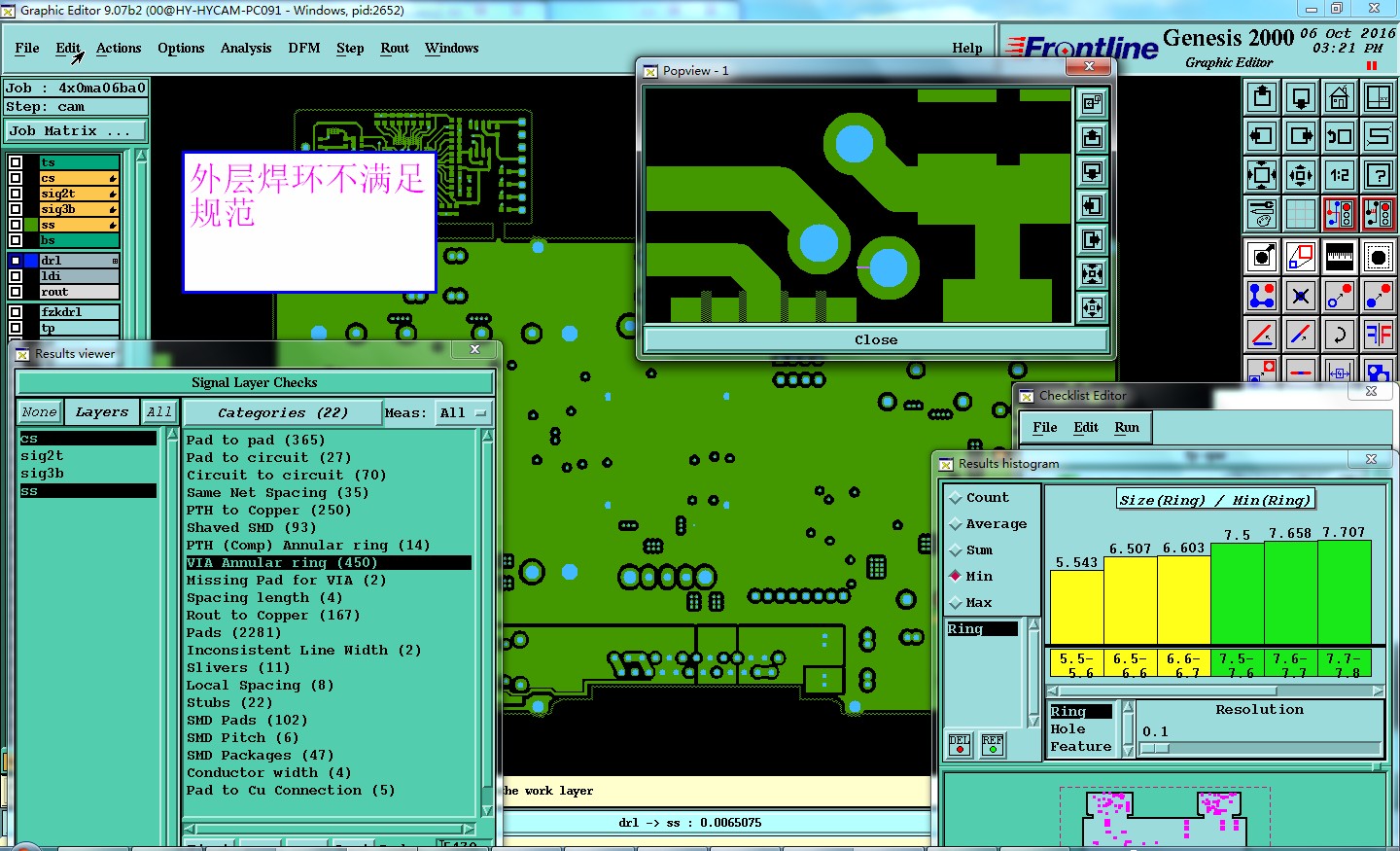Image resolution: width=1400 pixels, height=851 pixels.
Task: Click the Resolution slider handle
Action: point(1155,749)
